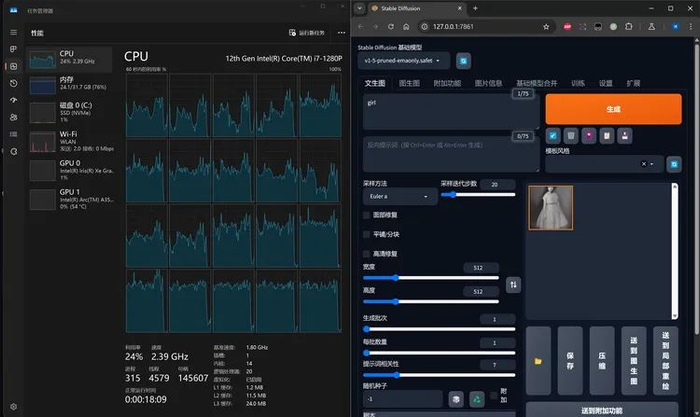Switch to the 图生图 tab
The height and width of the screenshot is (417, 700).
409,83
